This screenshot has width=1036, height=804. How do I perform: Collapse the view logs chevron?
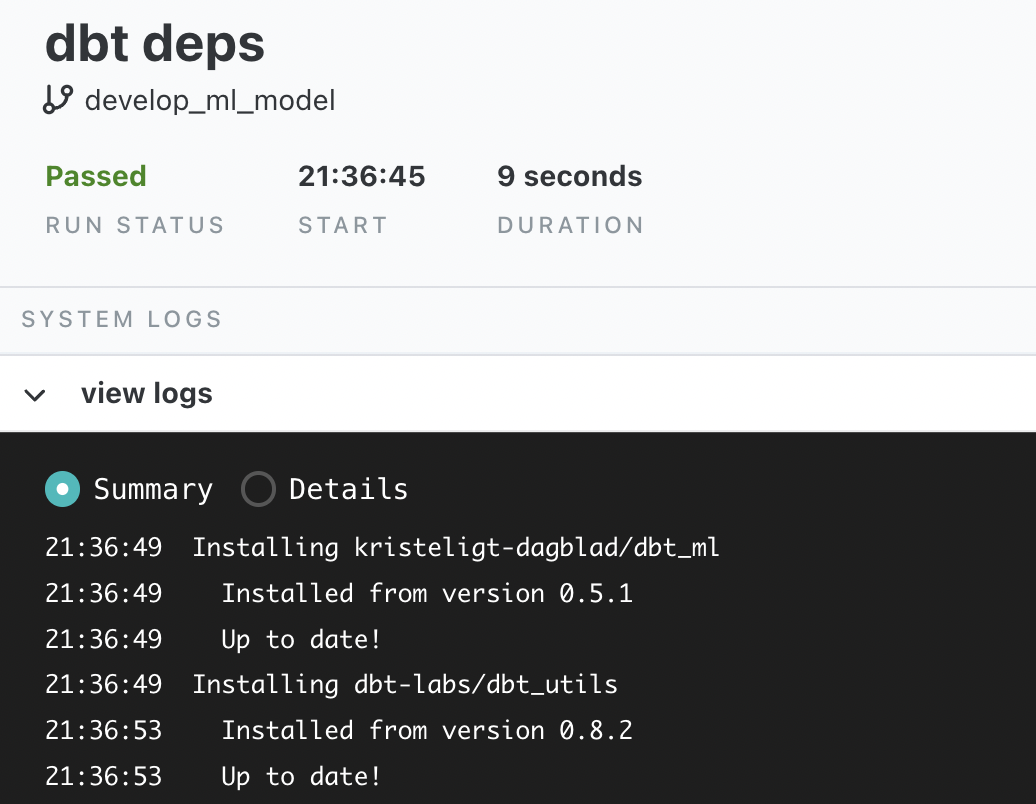pos(34,395)
